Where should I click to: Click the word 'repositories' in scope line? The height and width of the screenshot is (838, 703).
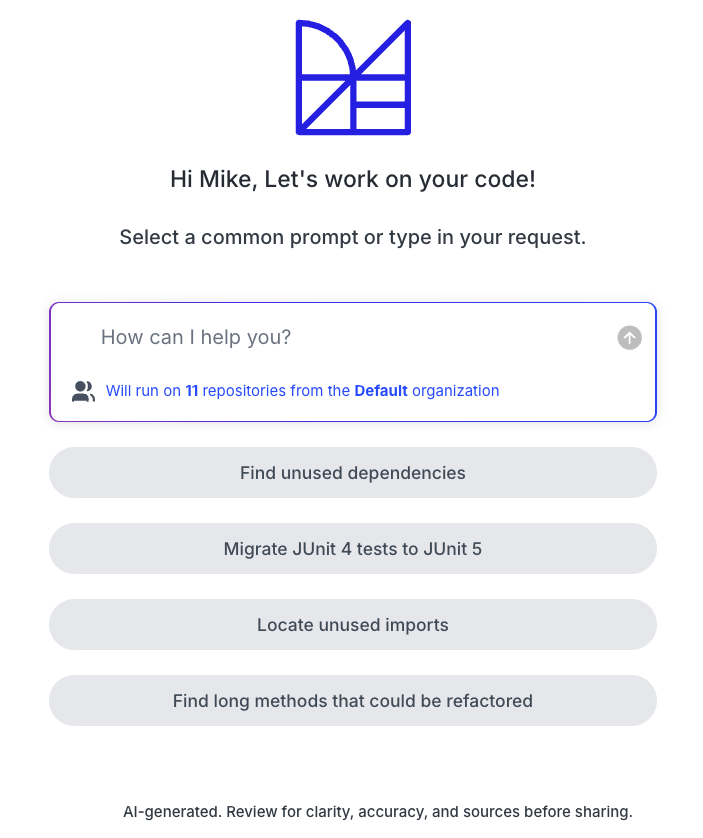pyautogui.click(x=244, y=391)
